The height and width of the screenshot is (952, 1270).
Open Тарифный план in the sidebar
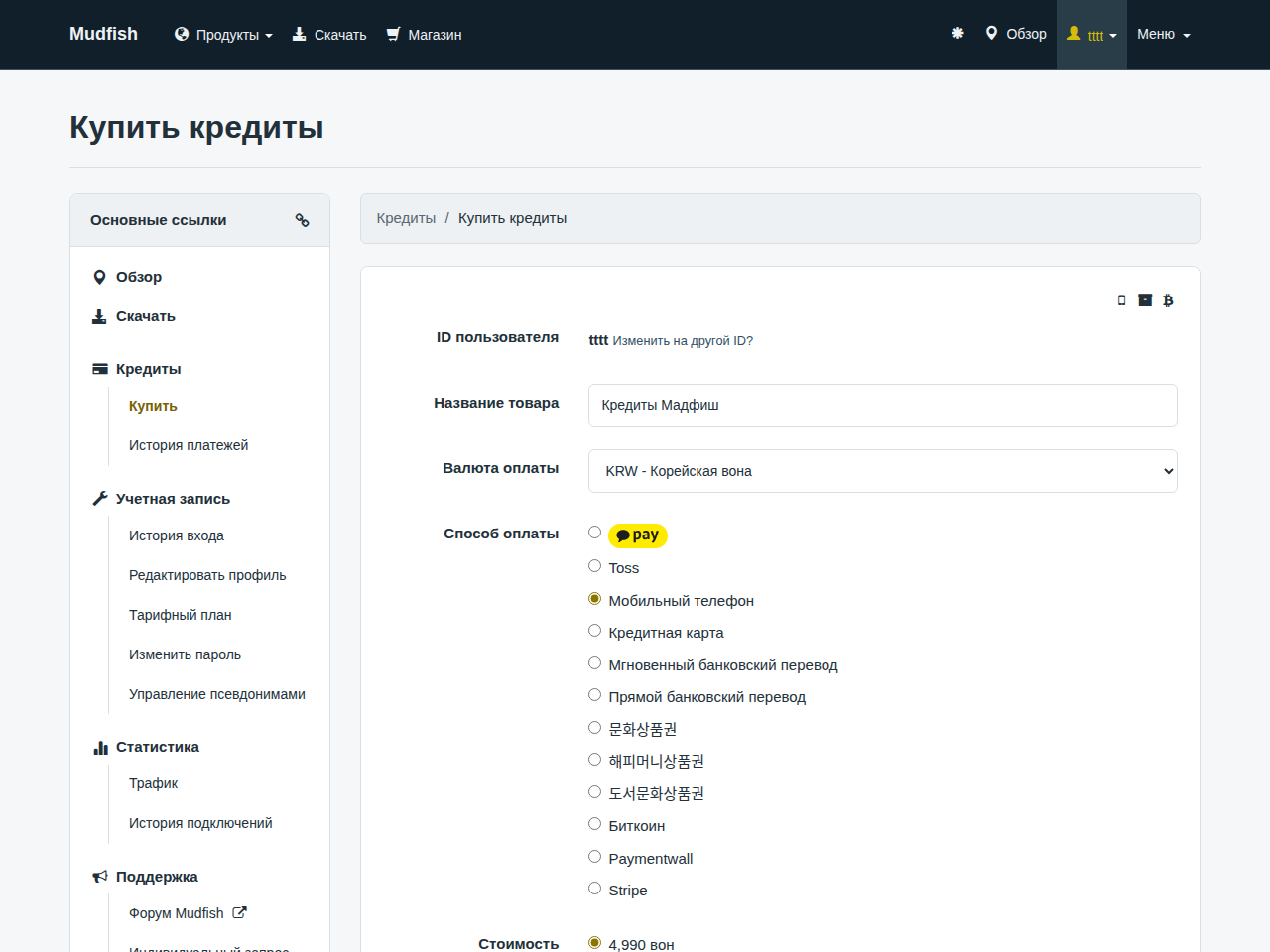point(181,615)
